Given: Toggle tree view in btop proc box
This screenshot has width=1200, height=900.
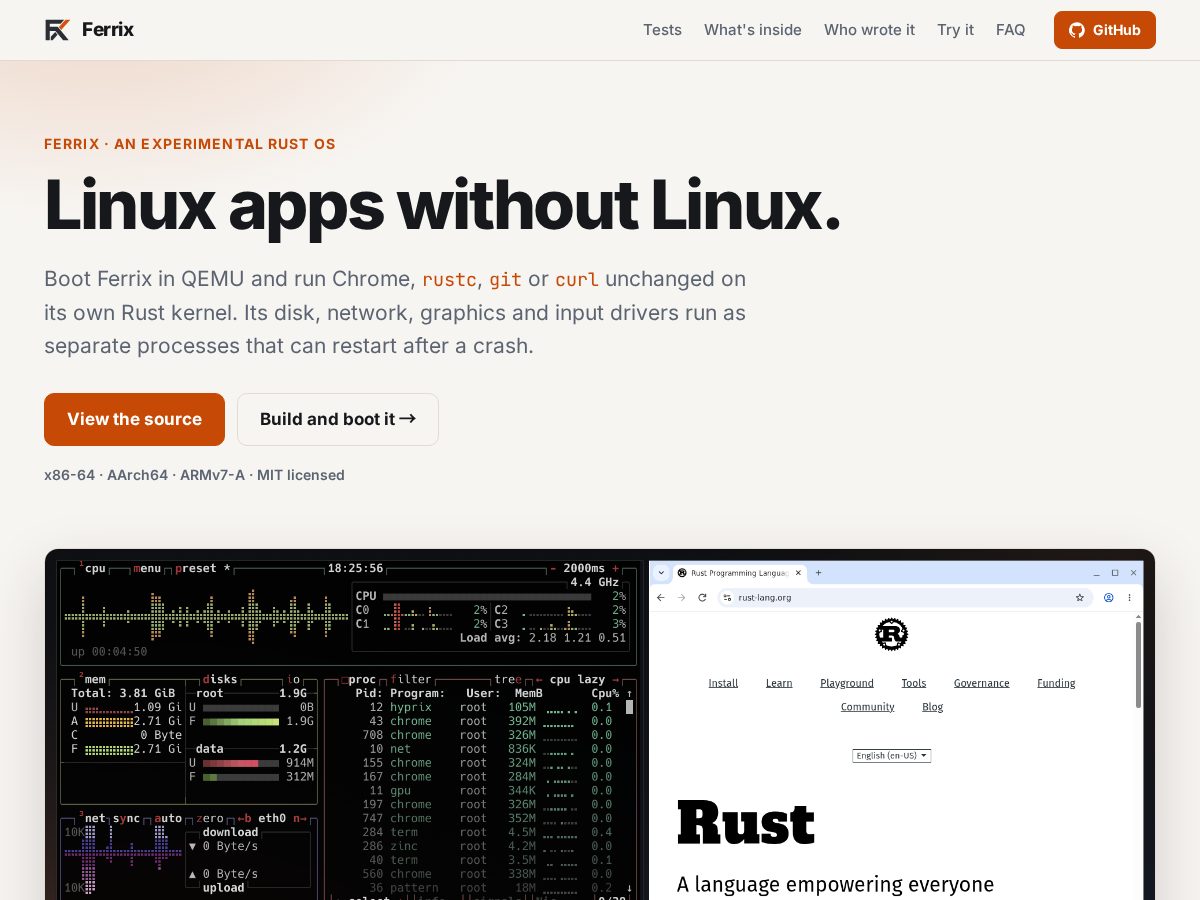Looking at the screenshot, I should pyautogui.click(x=508, y=680).
